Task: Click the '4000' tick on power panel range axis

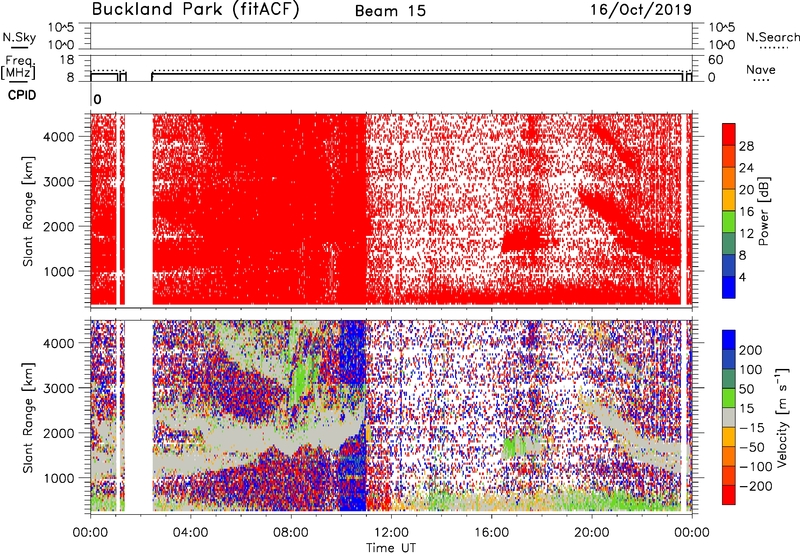Action: [x=59, y=137]
